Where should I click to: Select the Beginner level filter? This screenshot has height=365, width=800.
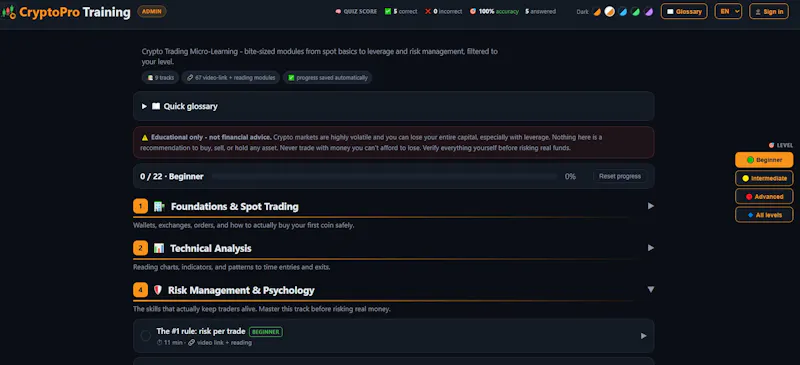[x=764, y=160]
